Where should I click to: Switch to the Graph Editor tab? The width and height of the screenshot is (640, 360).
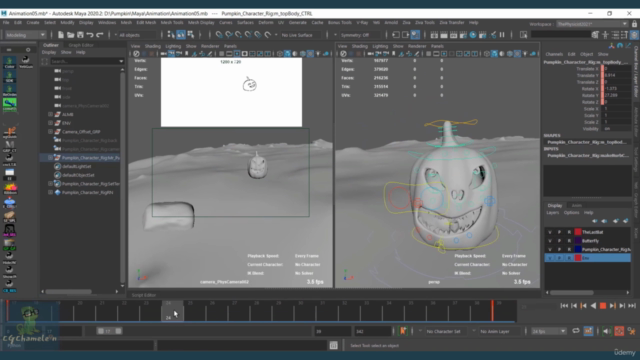point(81,45)
